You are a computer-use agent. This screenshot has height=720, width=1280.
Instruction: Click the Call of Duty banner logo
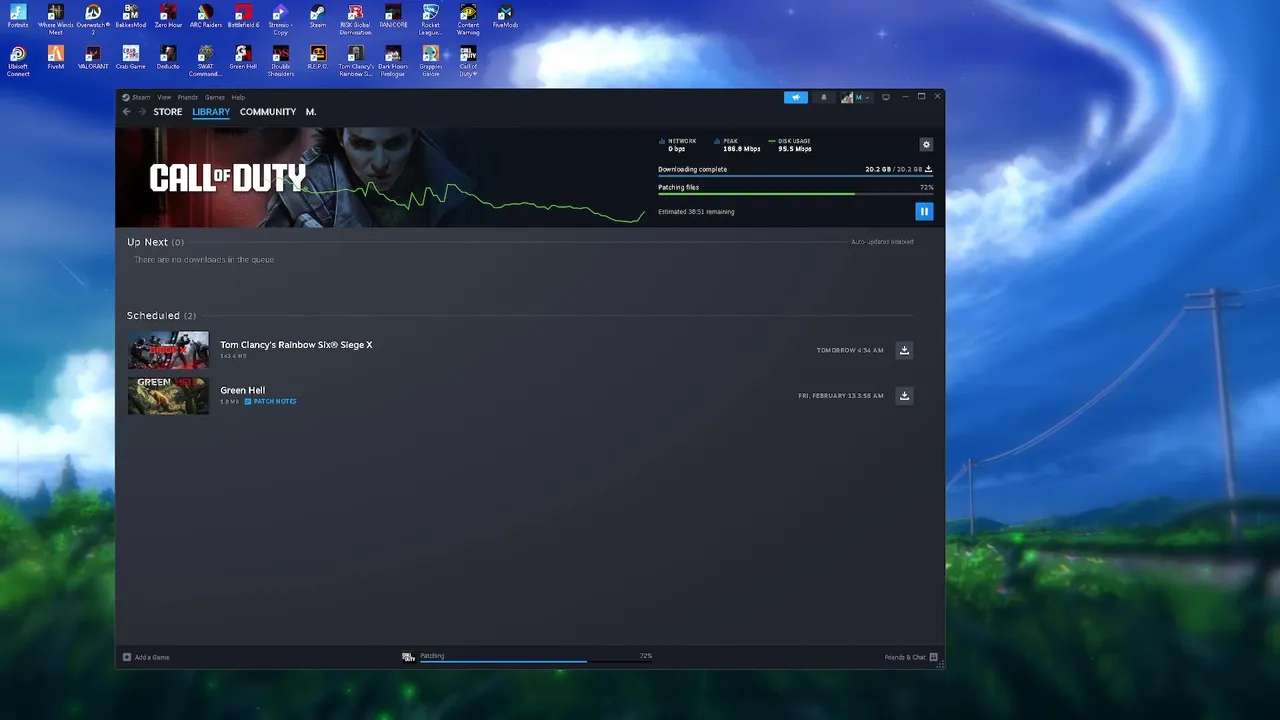pos(228,178)
